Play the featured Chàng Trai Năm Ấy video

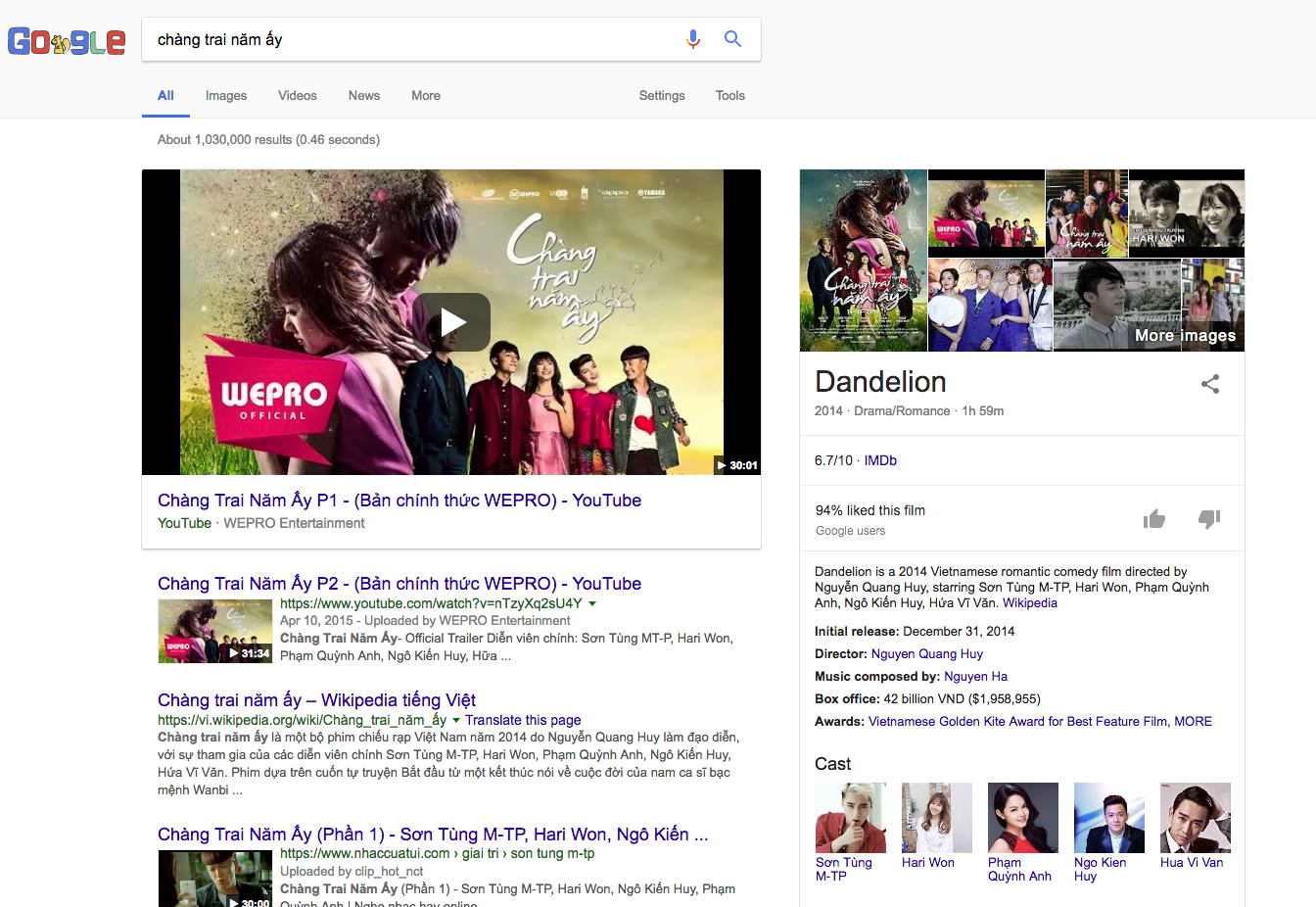tap(451, 322)
